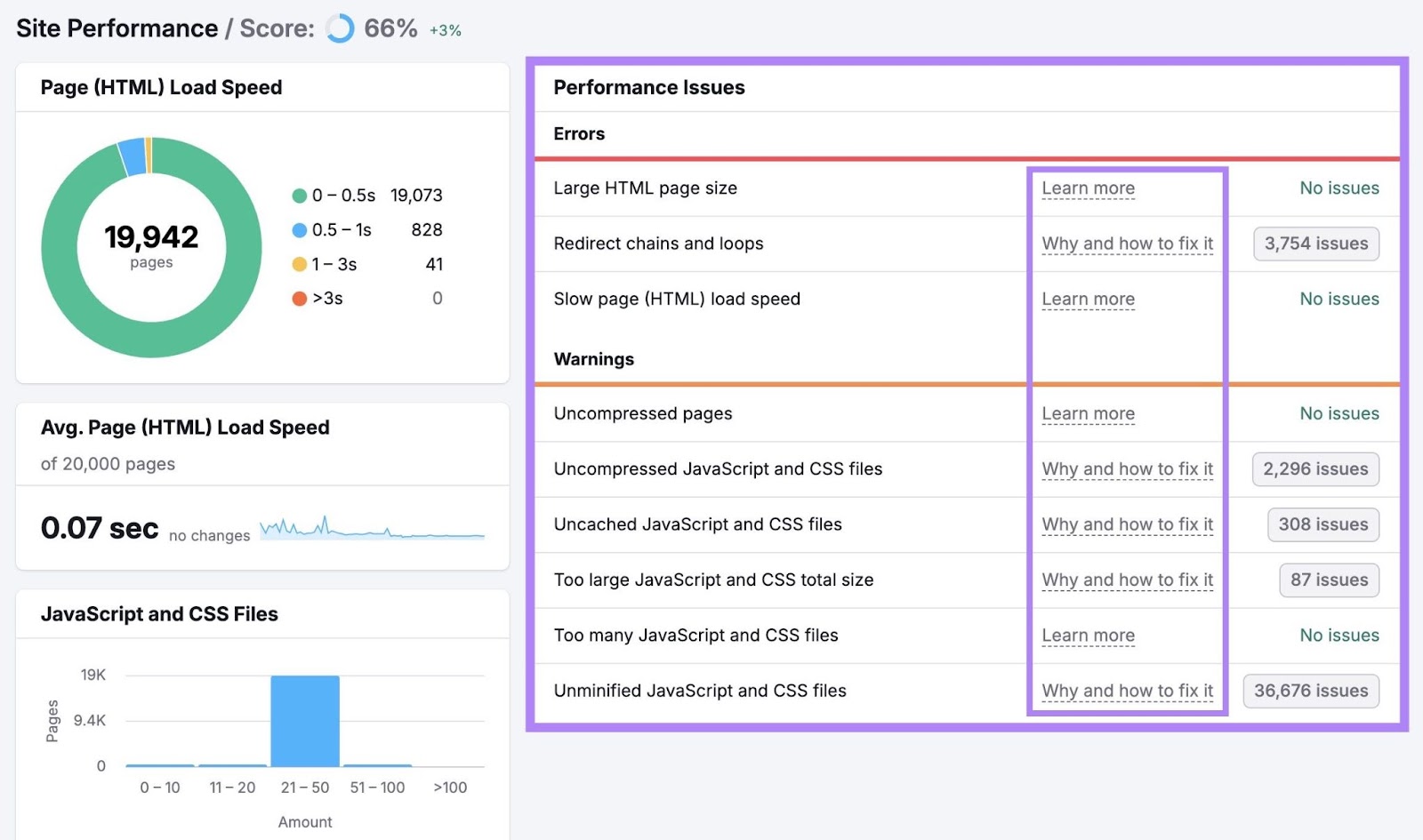Viewport: 1423px width, 840px height.
Task: Click the '41' value for 1 – 3s
Action: click(x=434, y=265)
